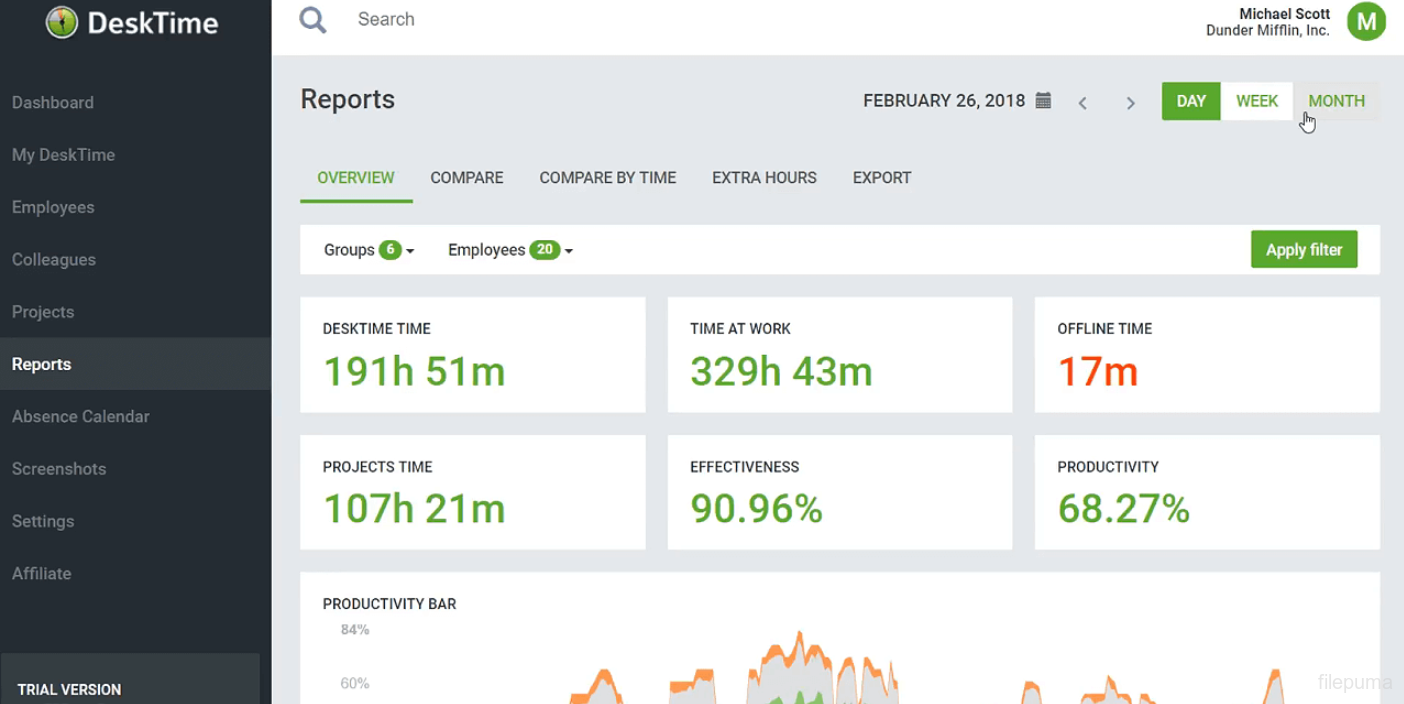This screenshot has width=1404, height=704.
Task: Navigate to Absence Calendar in sidebar
Action: (x=81, y=417)
